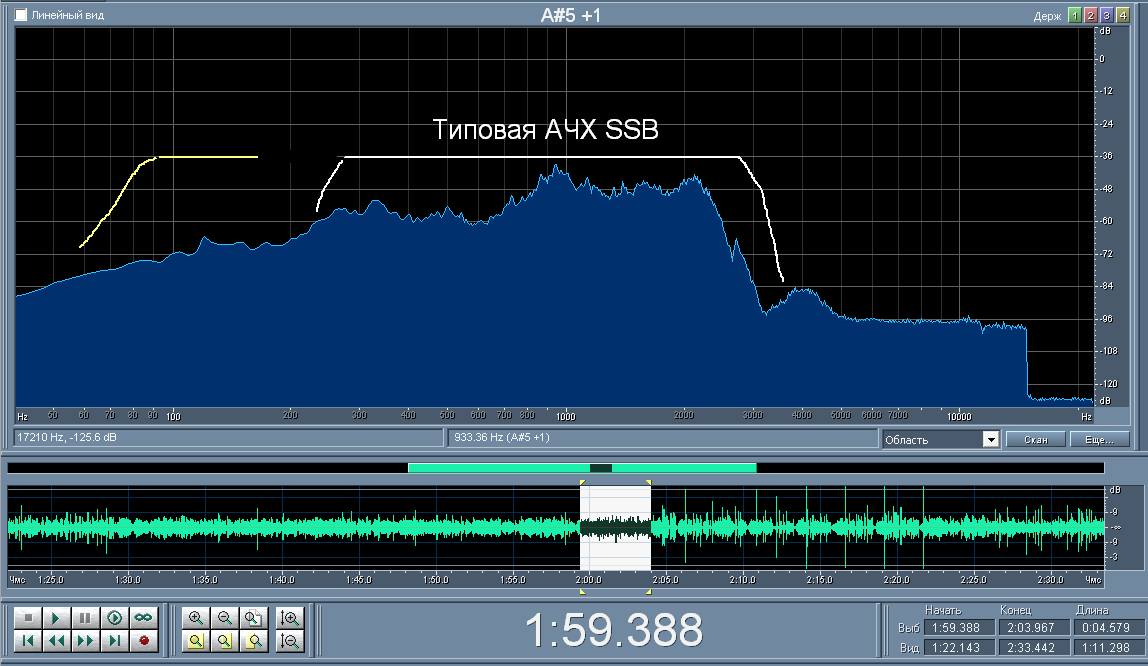Image resolution: width=1148 pixels, height=666 pixels.
Task: Zoom in vertically on amplitude
Action: tap(290, 618)
